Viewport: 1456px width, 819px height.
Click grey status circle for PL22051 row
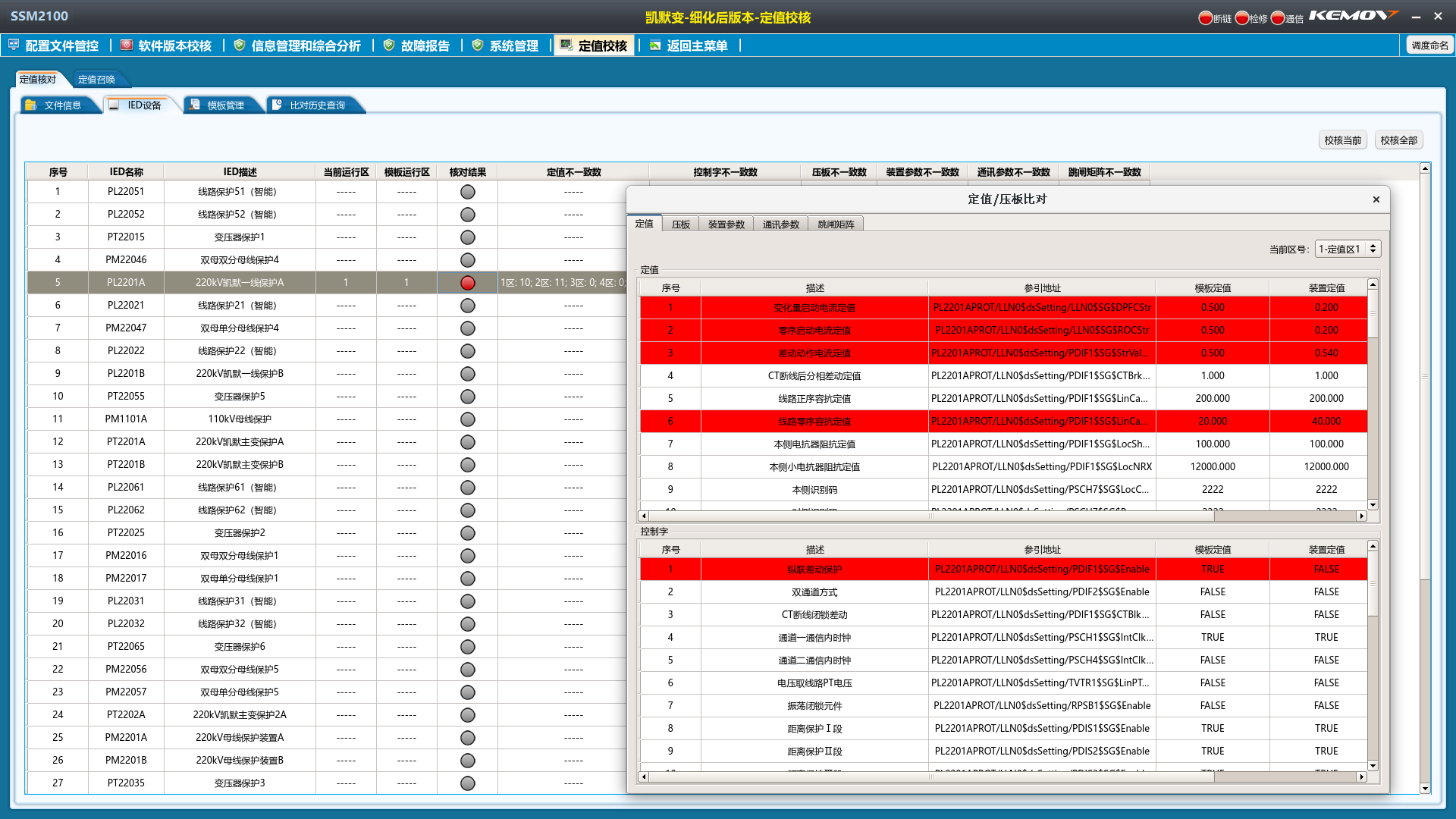coord(468,192)
